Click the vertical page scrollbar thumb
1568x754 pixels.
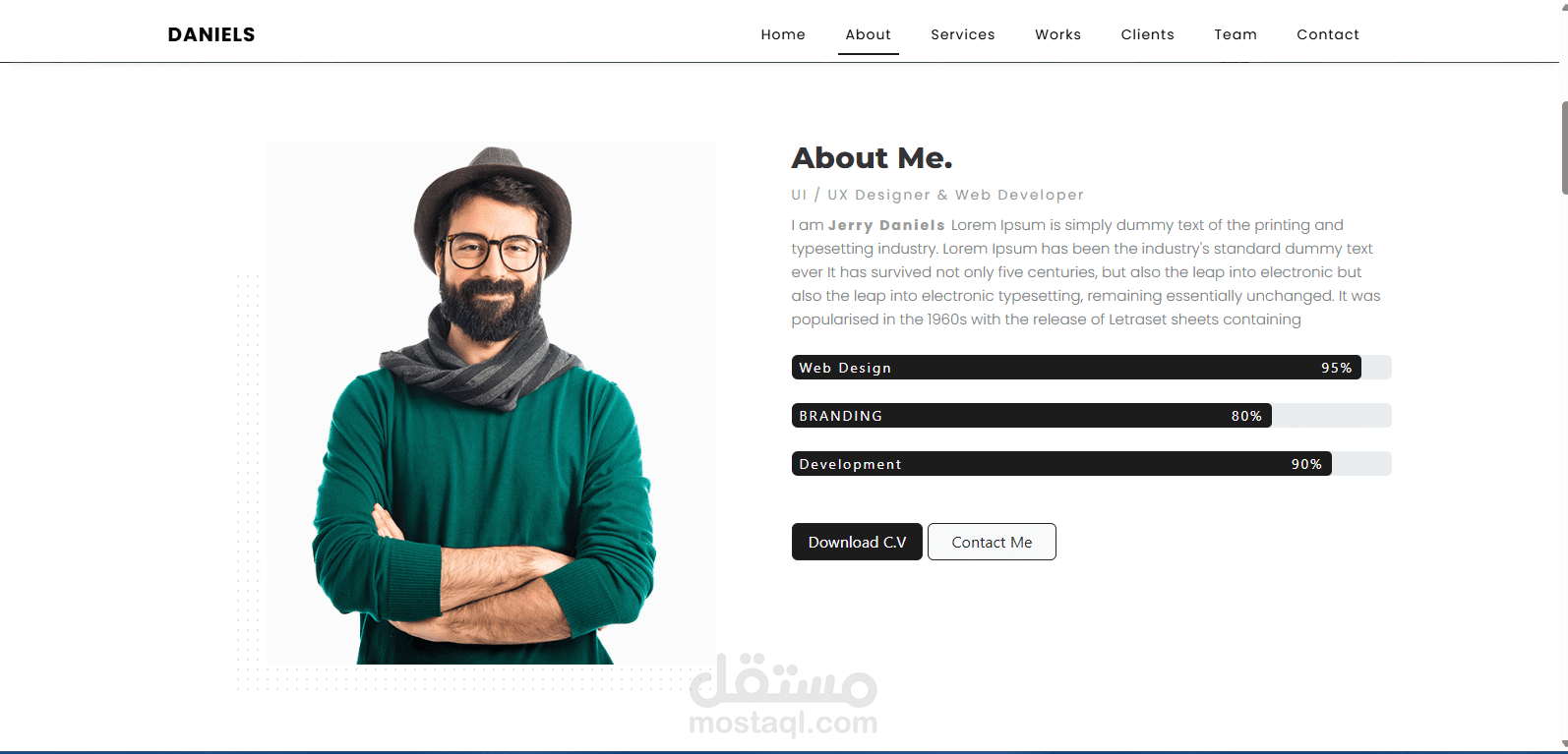pyautogui.click(x=1564, y=147)
